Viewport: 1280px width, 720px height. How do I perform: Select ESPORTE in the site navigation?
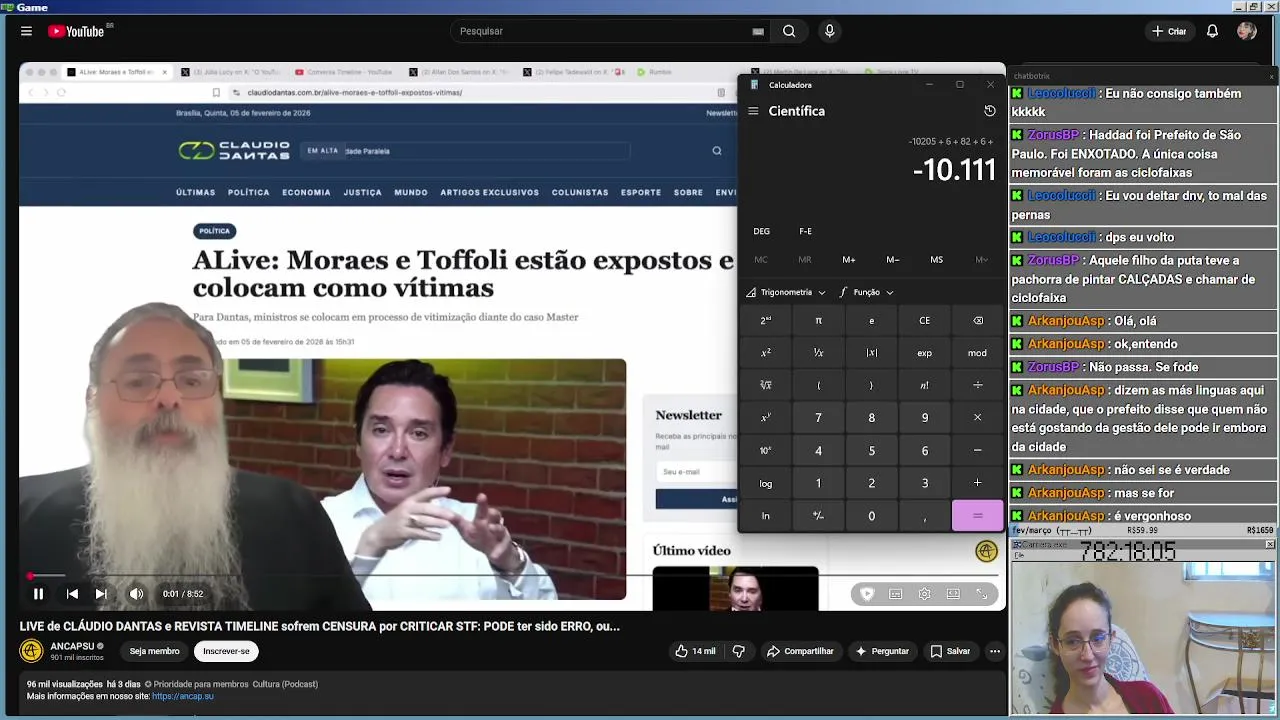point(641,192)
